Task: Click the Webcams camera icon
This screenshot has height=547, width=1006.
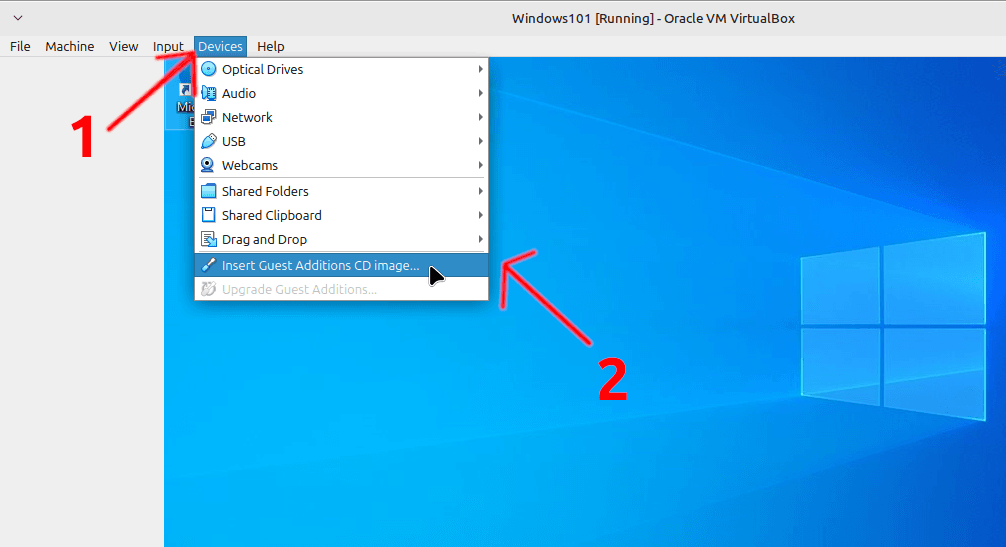Action: [207, 165]
